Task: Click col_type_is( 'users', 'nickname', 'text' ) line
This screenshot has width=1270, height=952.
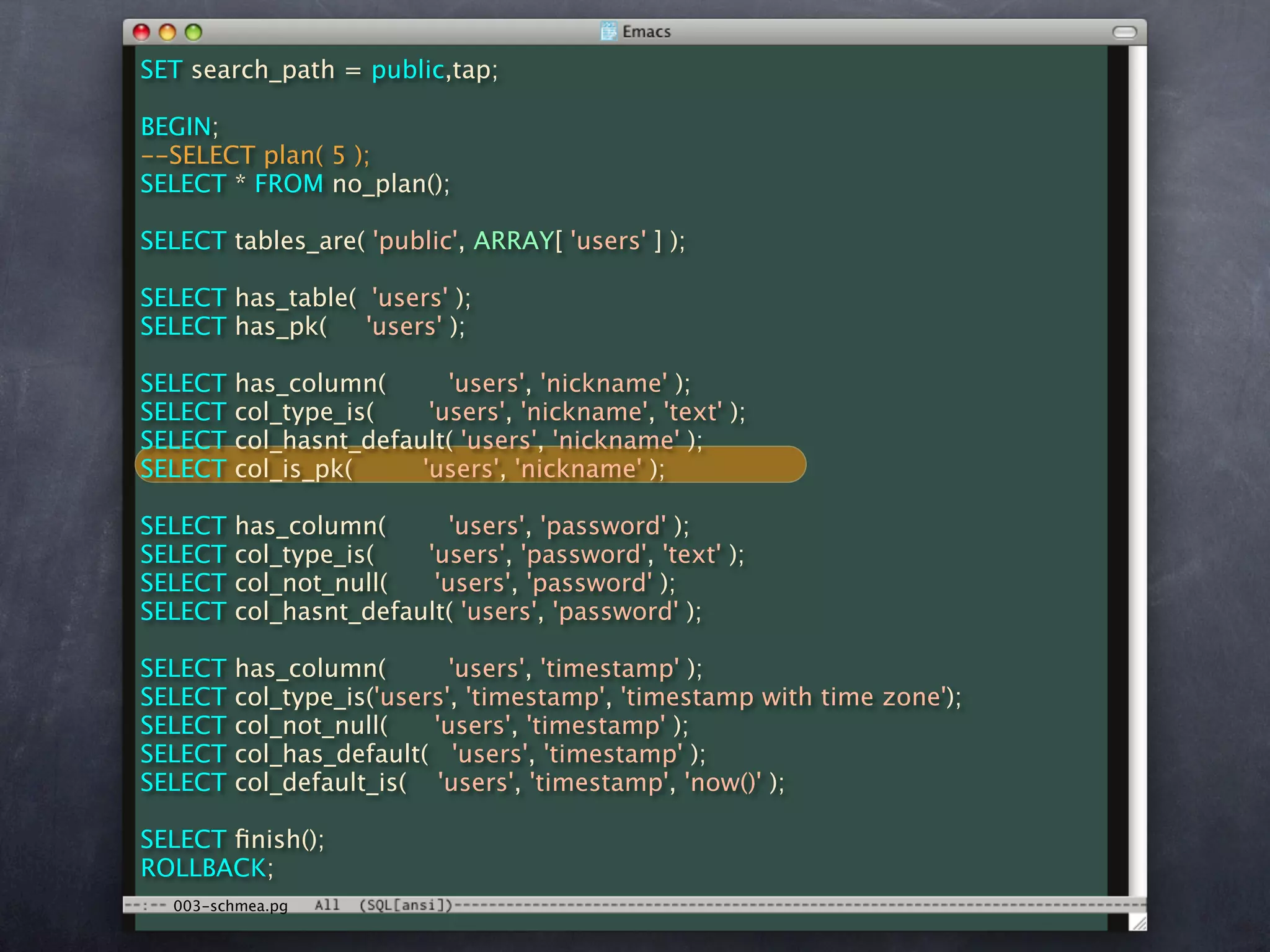Action: [x=443, y=412]
